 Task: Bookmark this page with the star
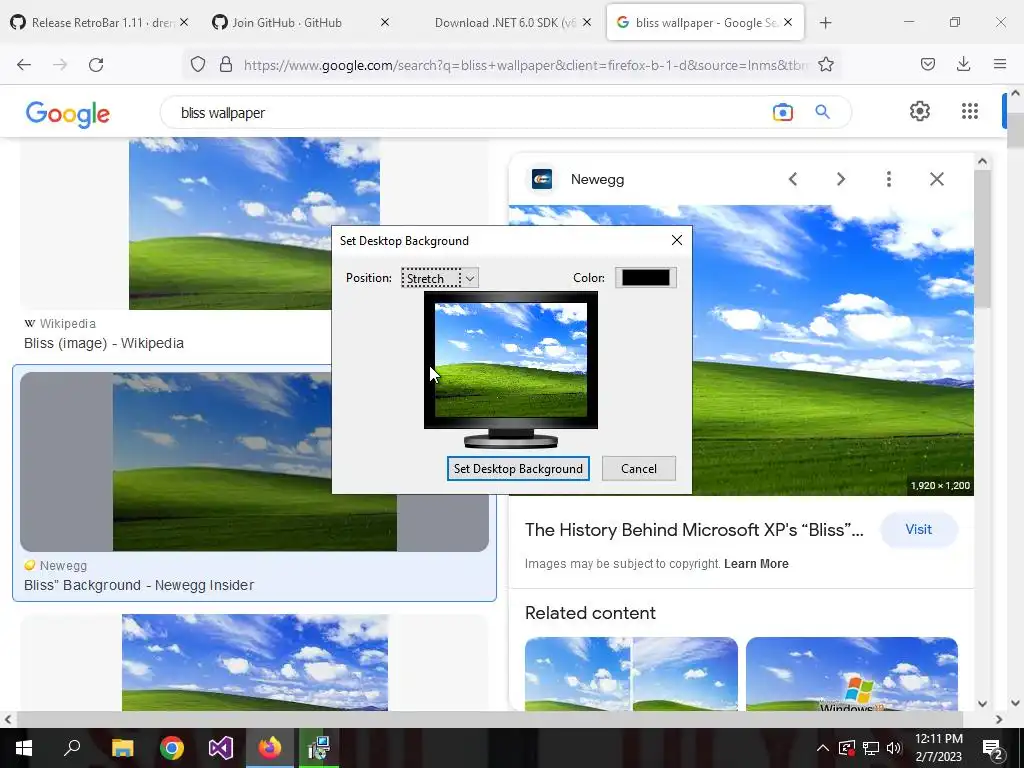click(825, 65)
